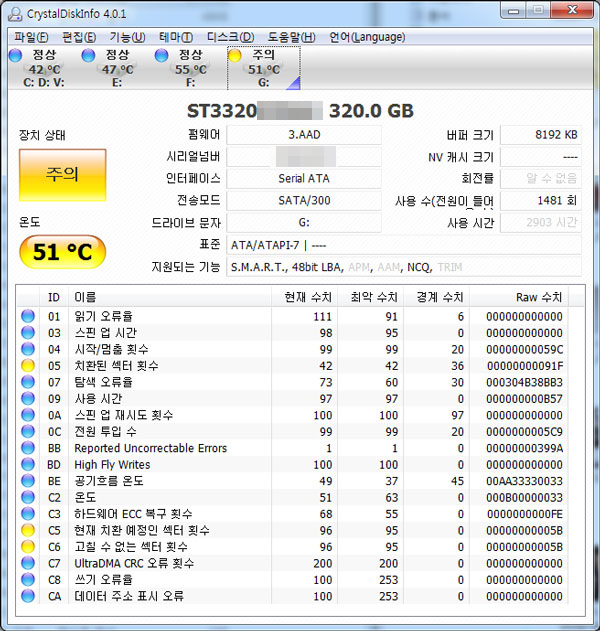Viewport: 600px width, 631px height.
Task: Click blue status icon for attribute C7
Action: 28,563
